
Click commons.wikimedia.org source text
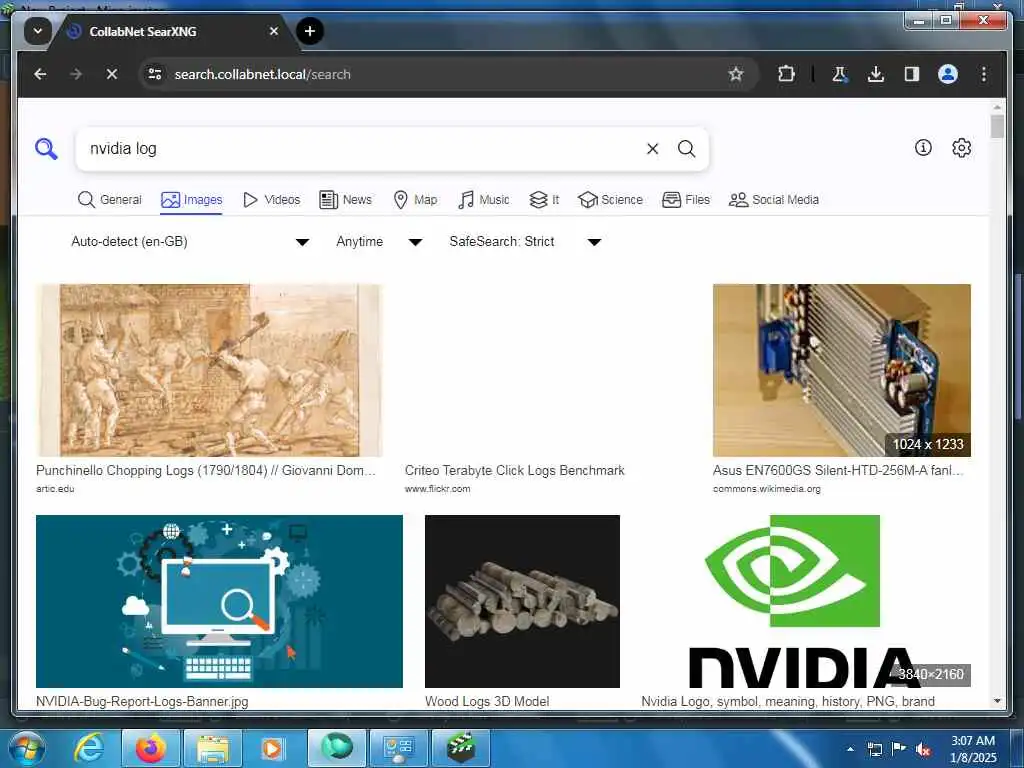click(767, 488)
